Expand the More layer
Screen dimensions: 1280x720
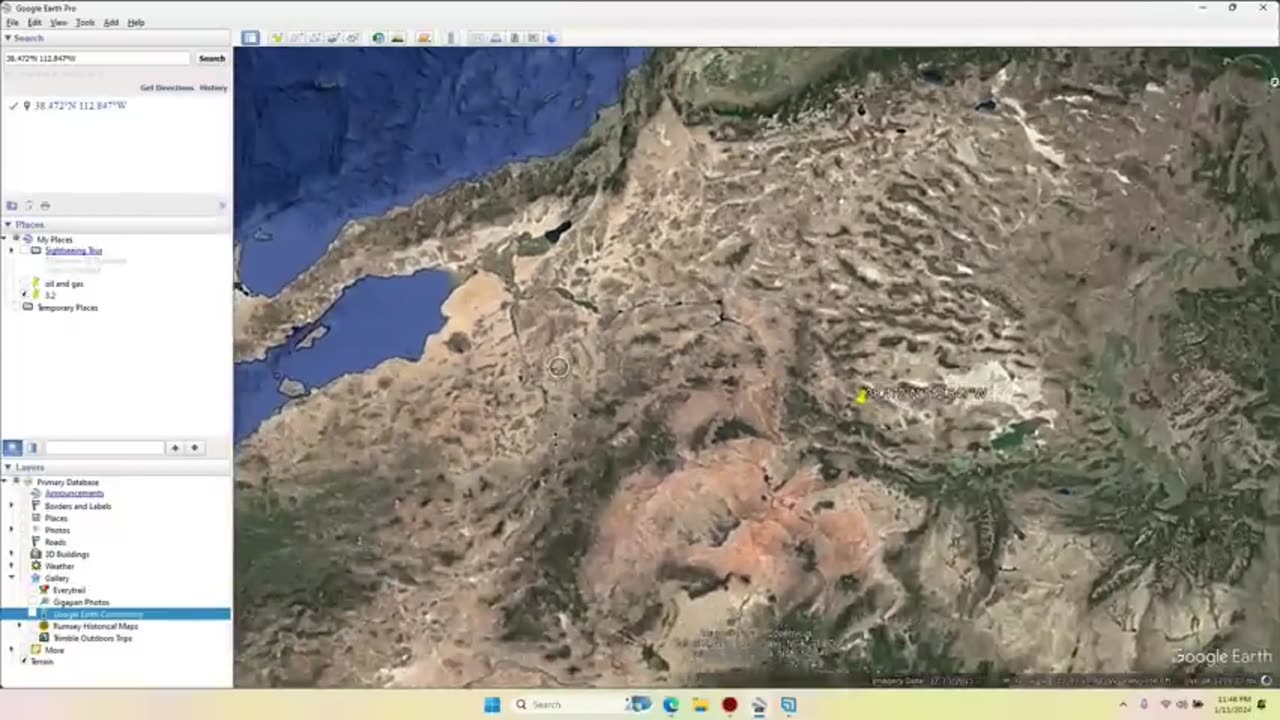(x=11, y=650)
